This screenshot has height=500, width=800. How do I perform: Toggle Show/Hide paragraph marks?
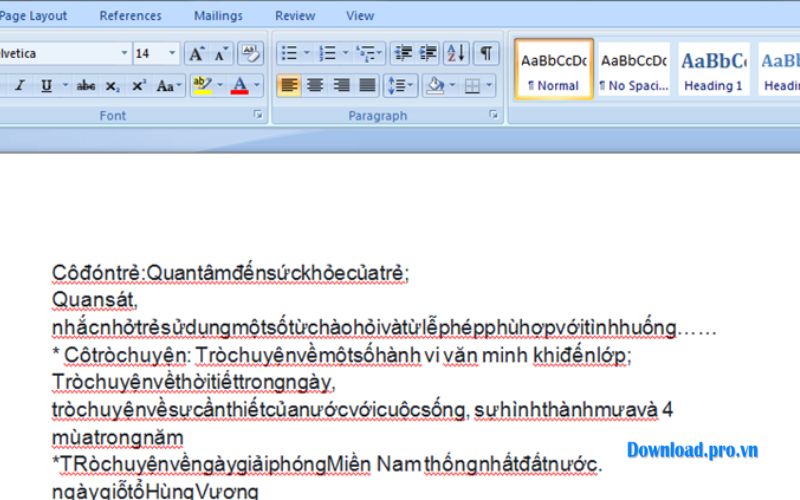(485, 54)
